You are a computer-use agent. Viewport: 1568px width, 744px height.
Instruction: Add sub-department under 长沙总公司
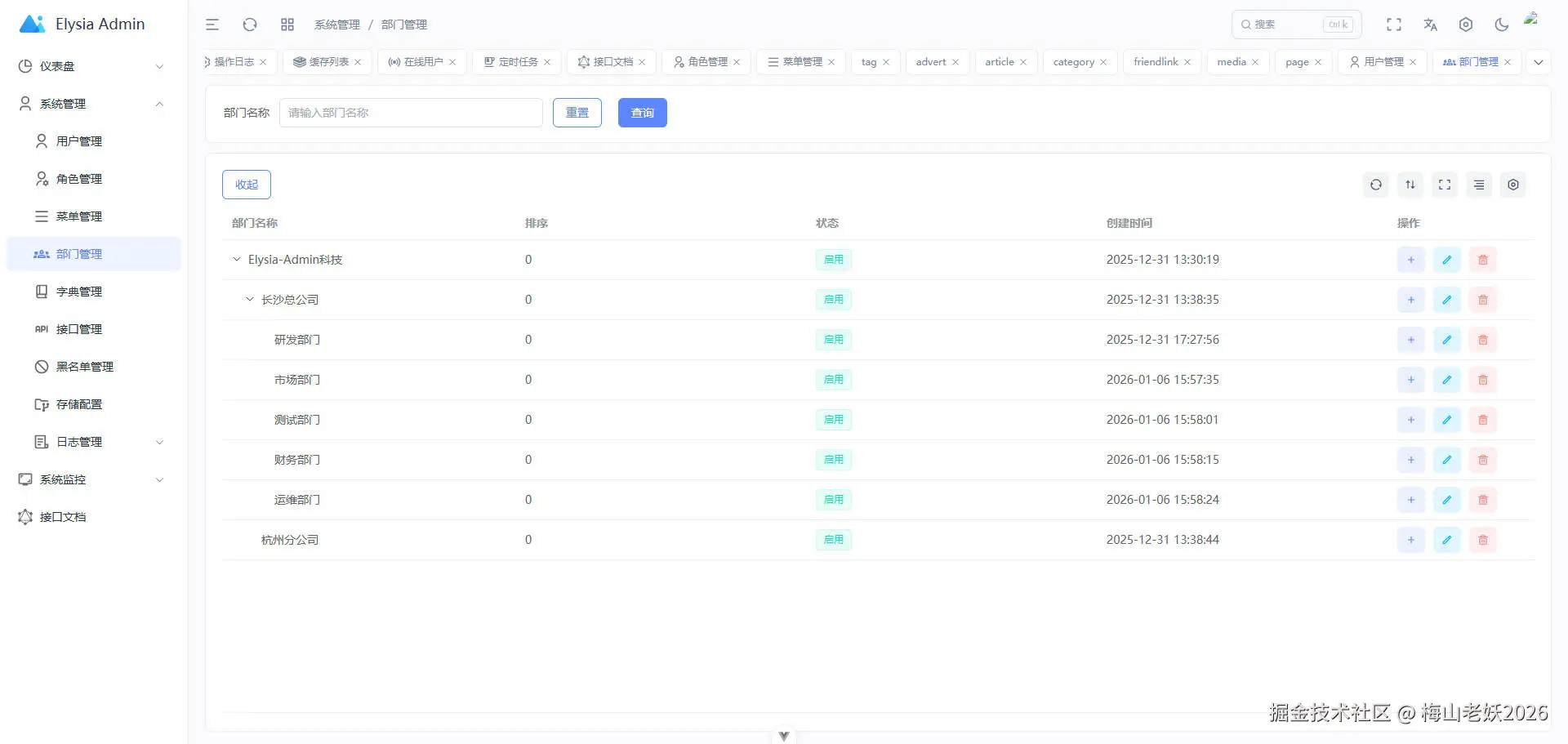click(1411, 300)
